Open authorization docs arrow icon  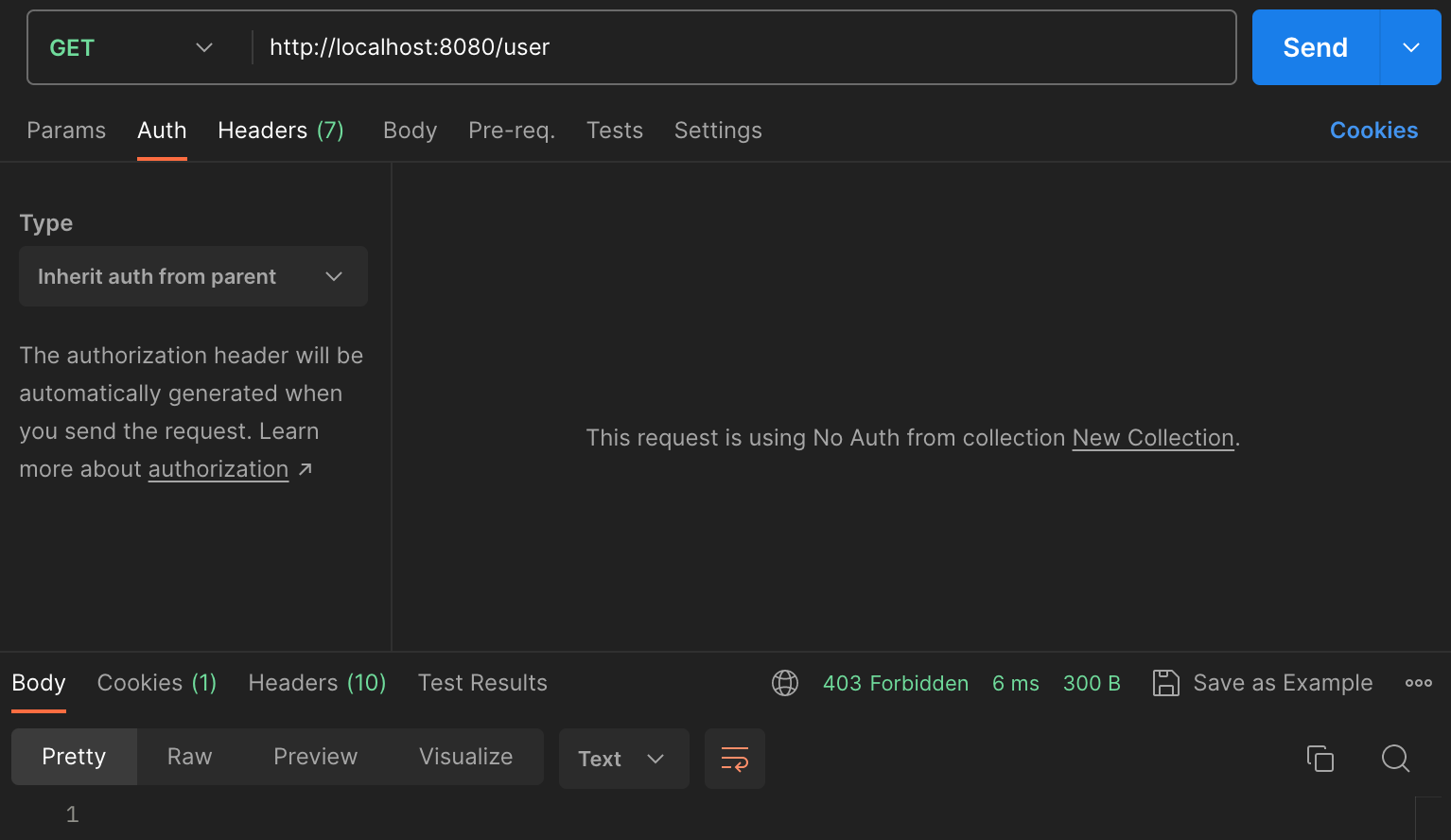pyautogui.click(x=305, y=469)
